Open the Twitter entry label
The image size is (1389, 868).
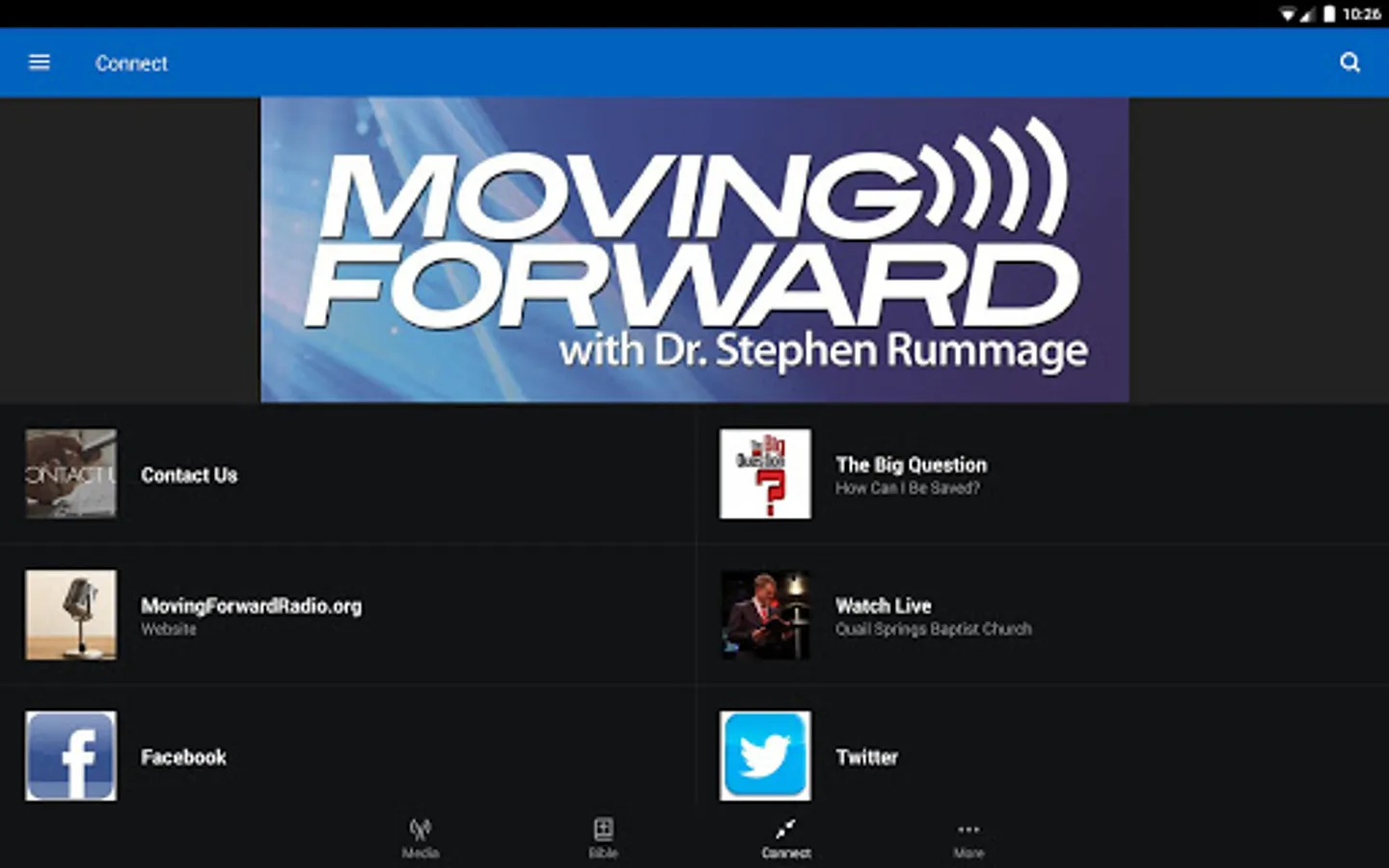click(x=867, y=757)
